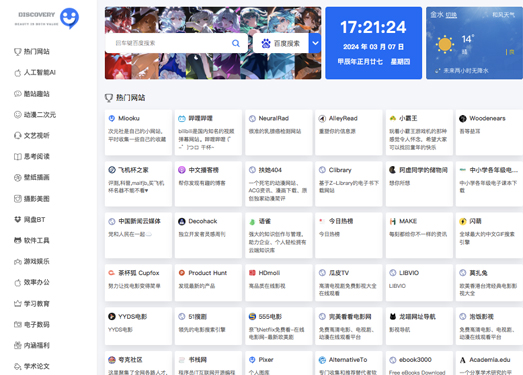Select 文艺视听 in sidebar
Image resolution: width=523 pixels, height=375 pixels.
pos(32,135)
